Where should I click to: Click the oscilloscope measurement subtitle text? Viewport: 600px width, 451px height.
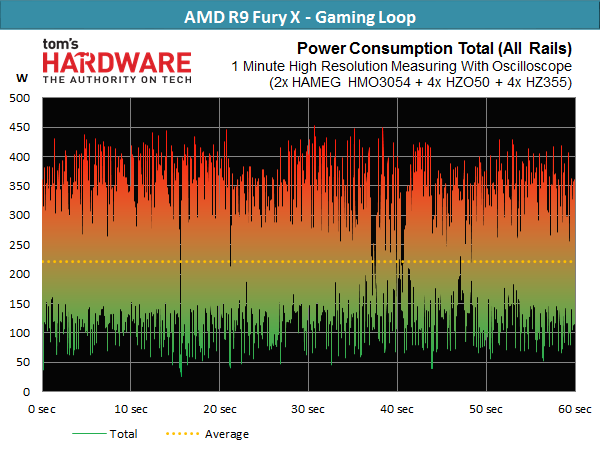pyautogui.click(x=401, y=66)
